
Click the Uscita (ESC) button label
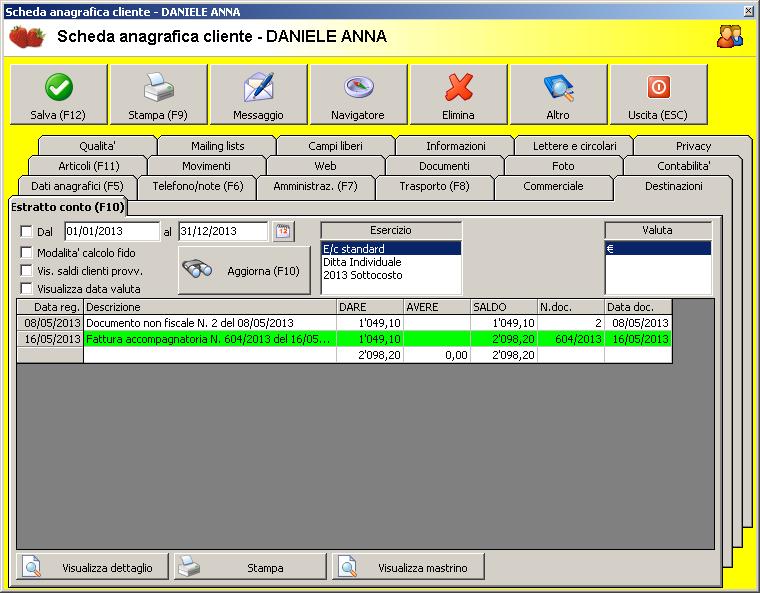[658, 115]
